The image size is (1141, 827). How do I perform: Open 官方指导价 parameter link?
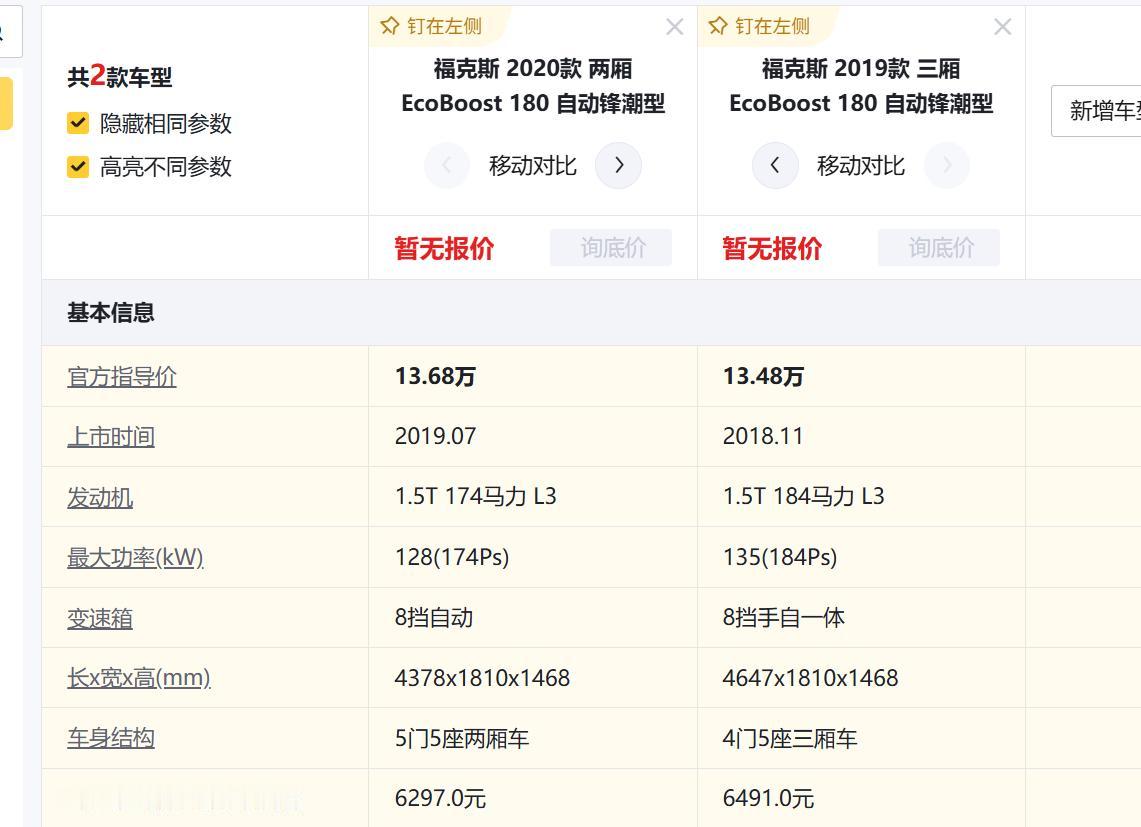(122, 376)
